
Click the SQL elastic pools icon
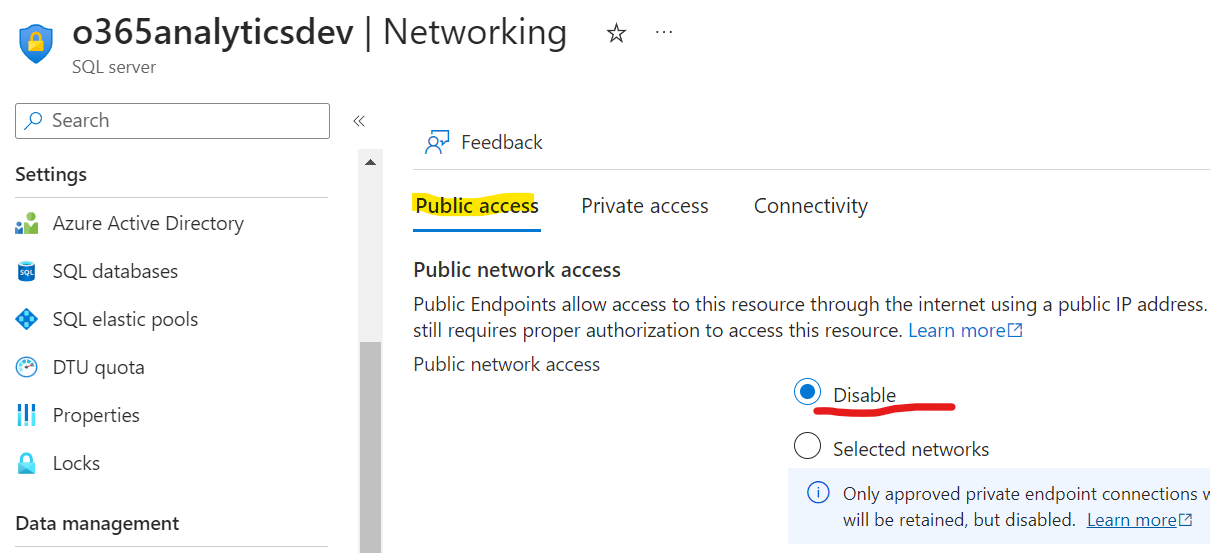27,320
